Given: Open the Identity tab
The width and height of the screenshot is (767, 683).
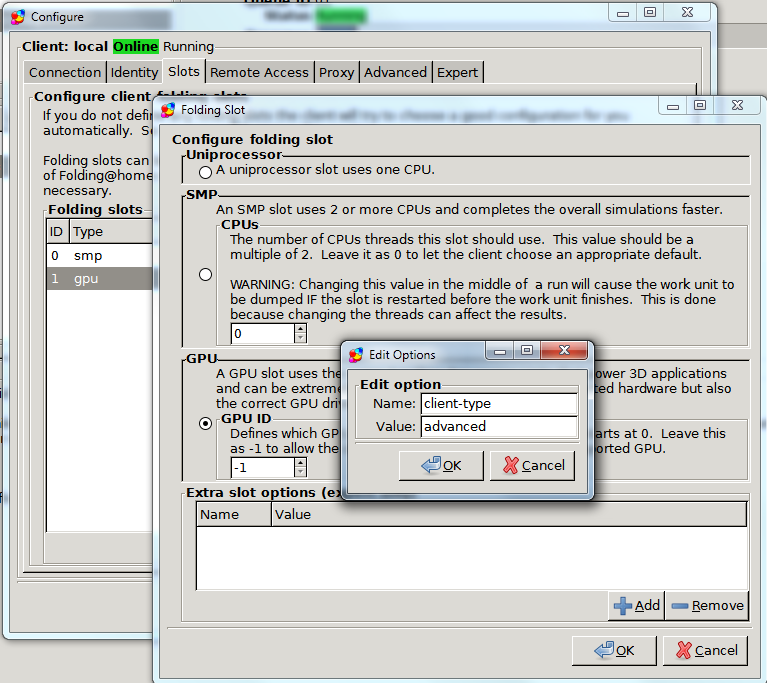Looking at the screenshot, I should (x=134, y=72).
